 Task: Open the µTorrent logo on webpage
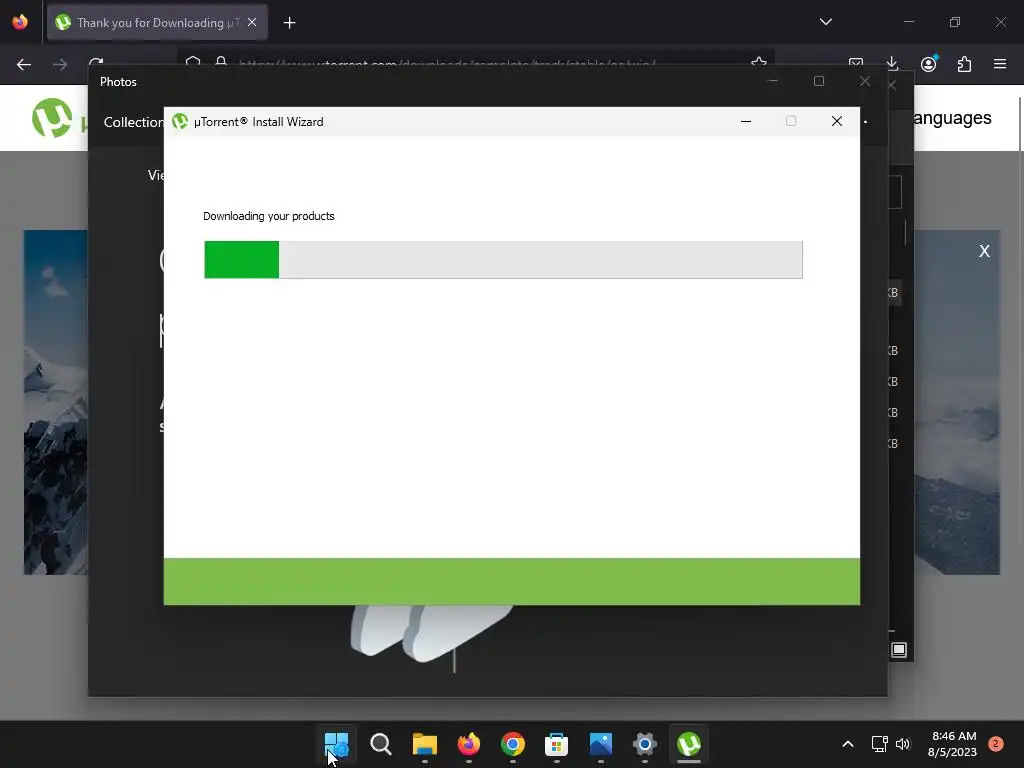52,118
